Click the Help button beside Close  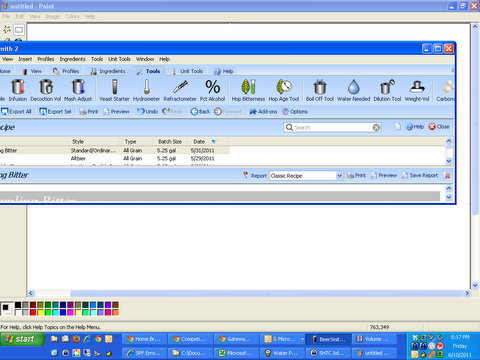pos(415,127)
